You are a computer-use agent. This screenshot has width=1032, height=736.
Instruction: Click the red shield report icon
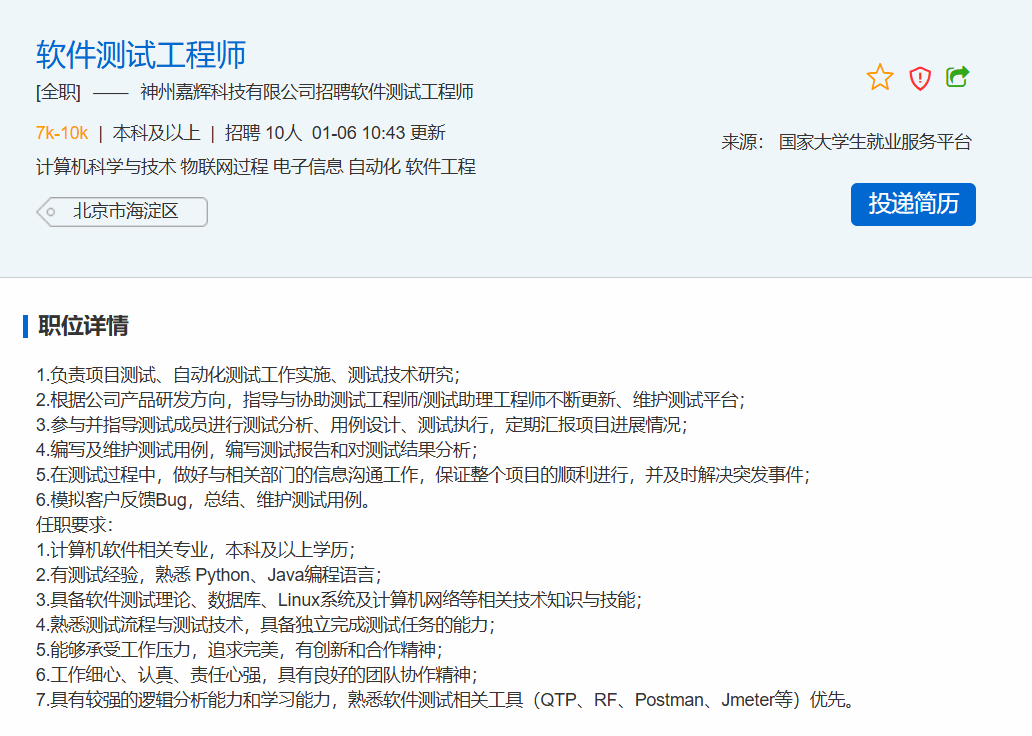pyautogui.click(x=920, y=78)
